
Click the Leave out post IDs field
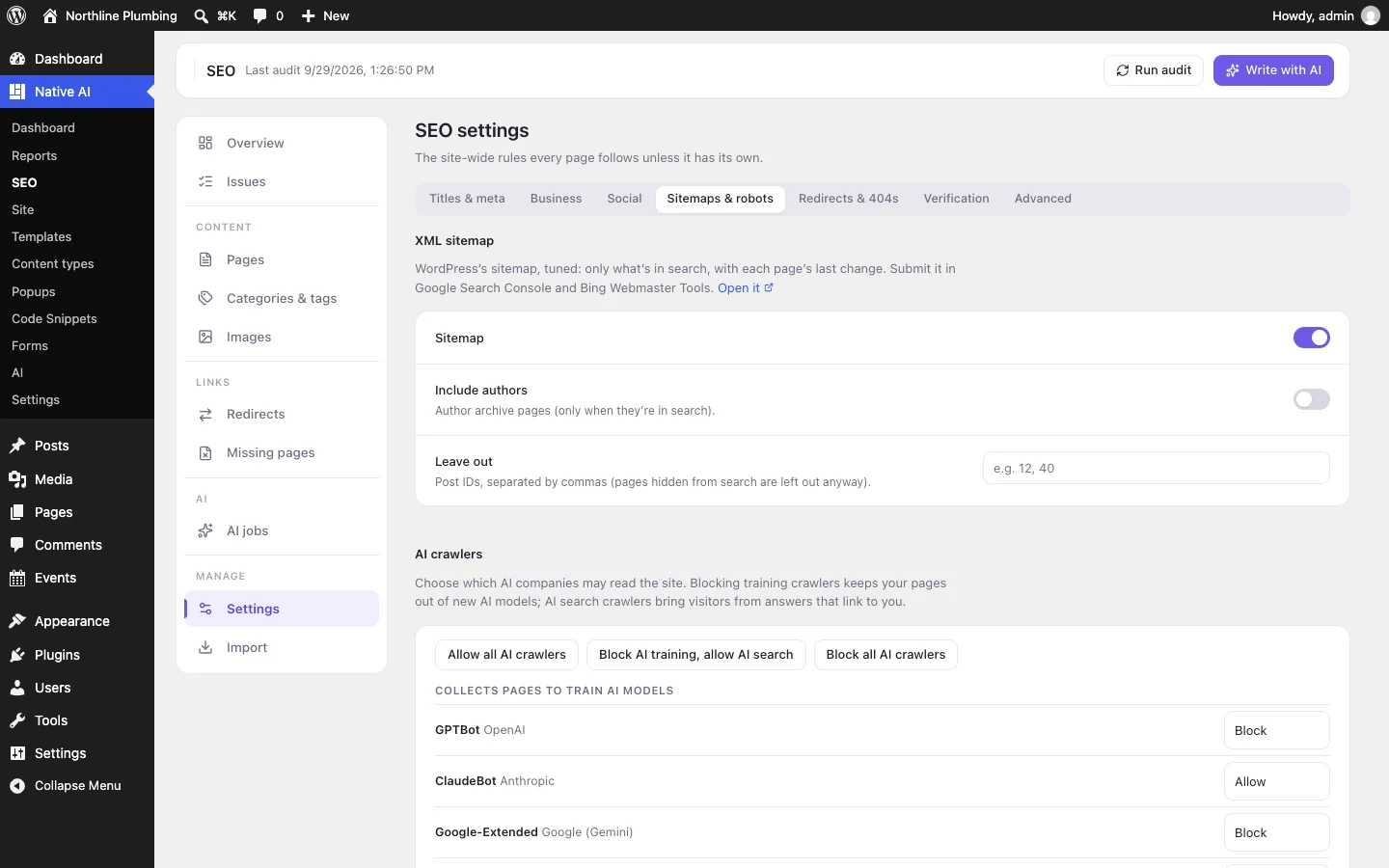pyautogui.click(x=1156, y=468)
